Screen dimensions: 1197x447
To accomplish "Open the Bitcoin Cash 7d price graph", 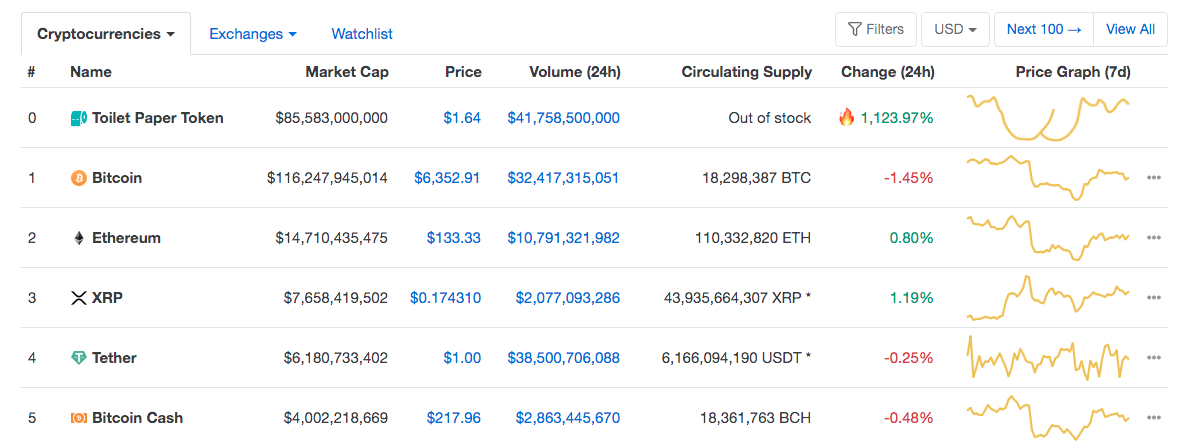I will (x=1049, y=417).
